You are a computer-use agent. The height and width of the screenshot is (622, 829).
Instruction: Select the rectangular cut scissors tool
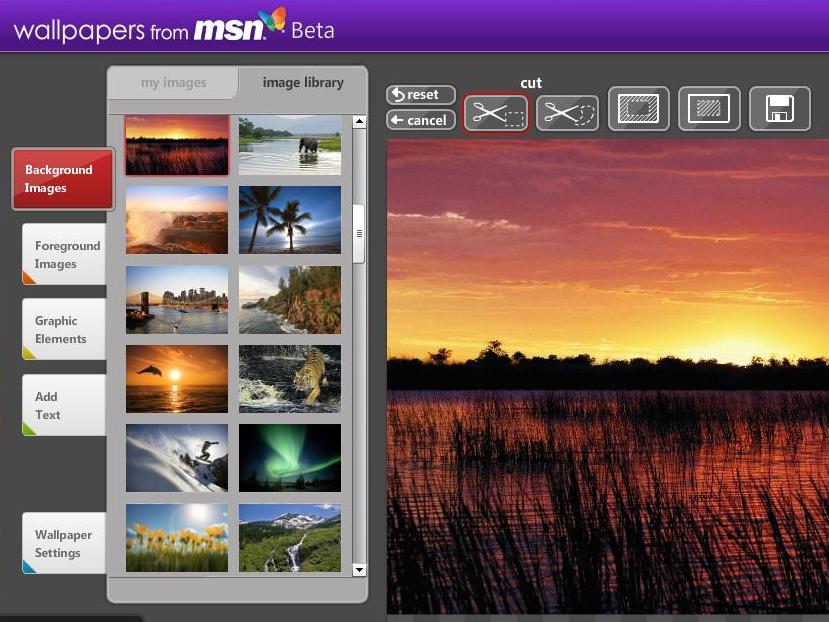(x=496, y=113)
